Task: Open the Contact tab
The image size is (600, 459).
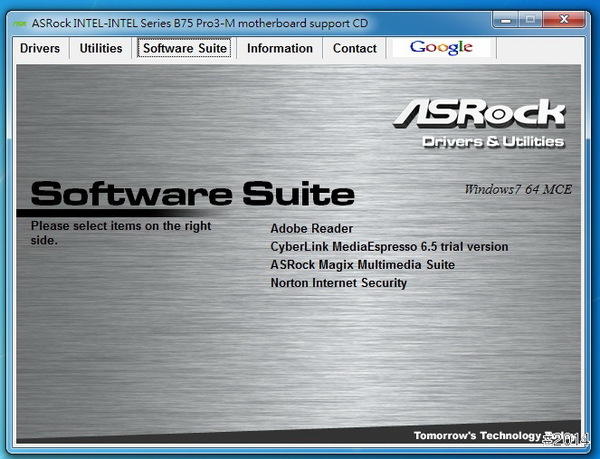Action: (x=355, y=48)
